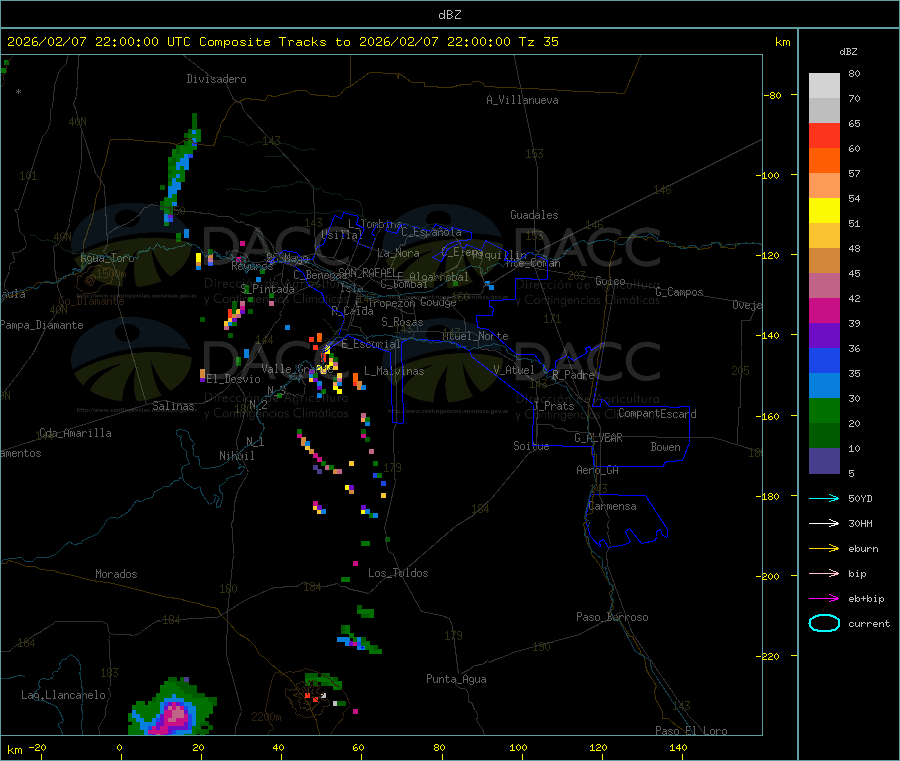
Task: Click the Nihuil map label
Action: 236,456
